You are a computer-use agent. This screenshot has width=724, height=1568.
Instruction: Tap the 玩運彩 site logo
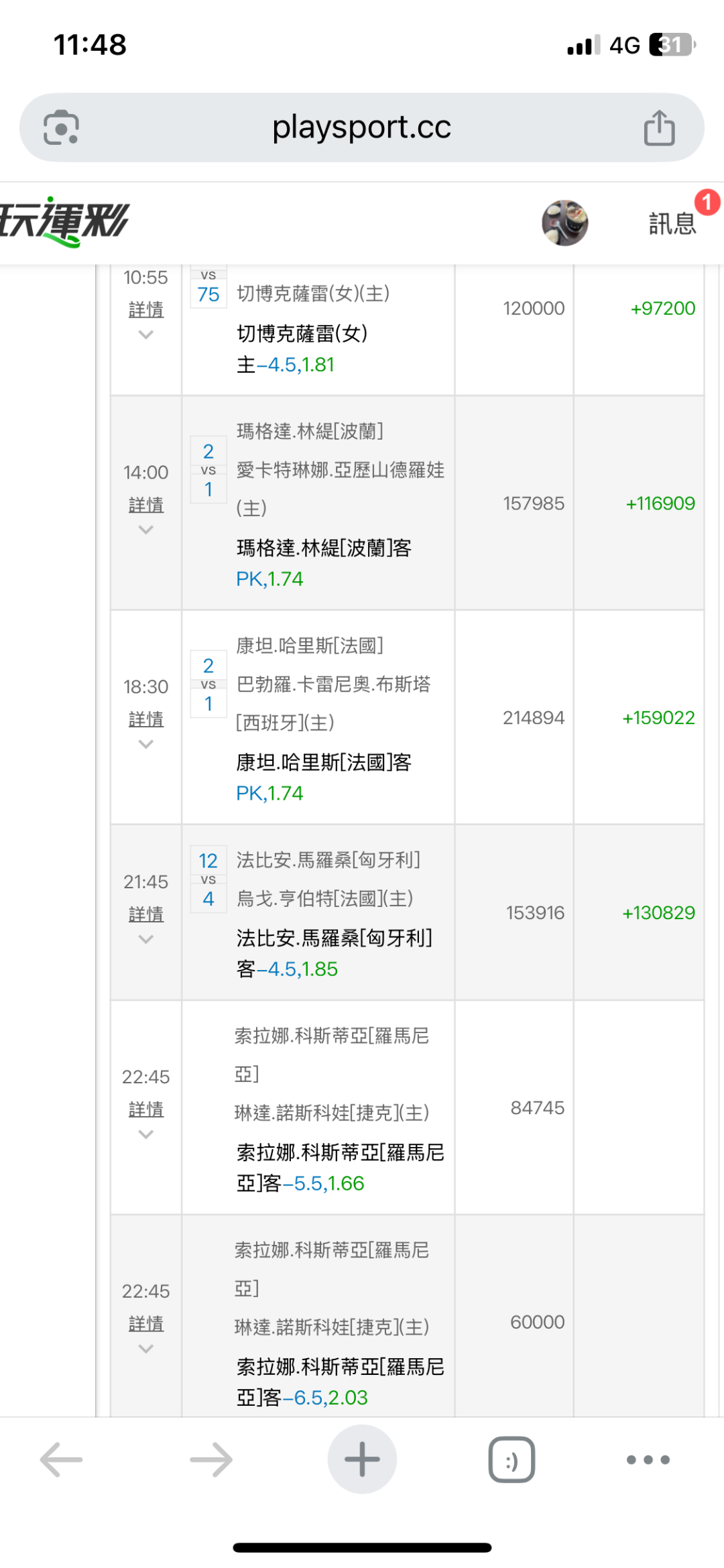click(66, 222)
